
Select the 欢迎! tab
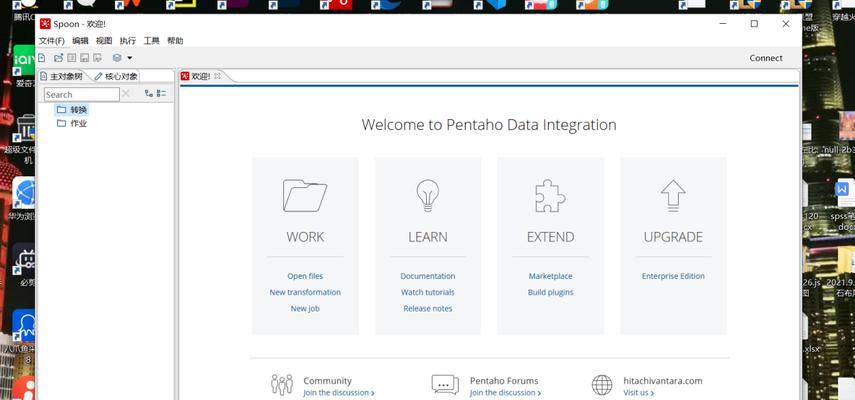tap(201, 76)
